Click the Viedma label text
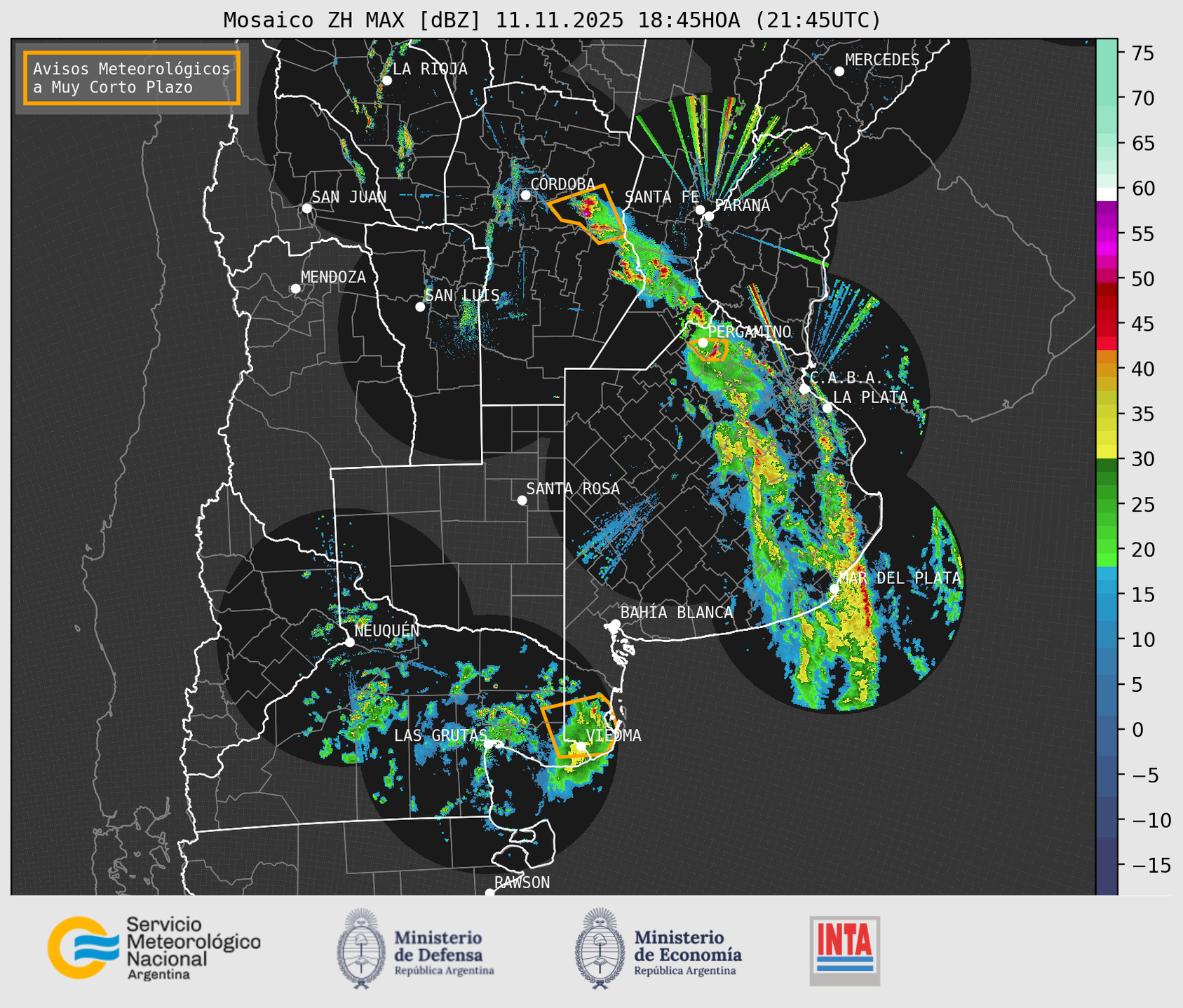 click(614, 735)
